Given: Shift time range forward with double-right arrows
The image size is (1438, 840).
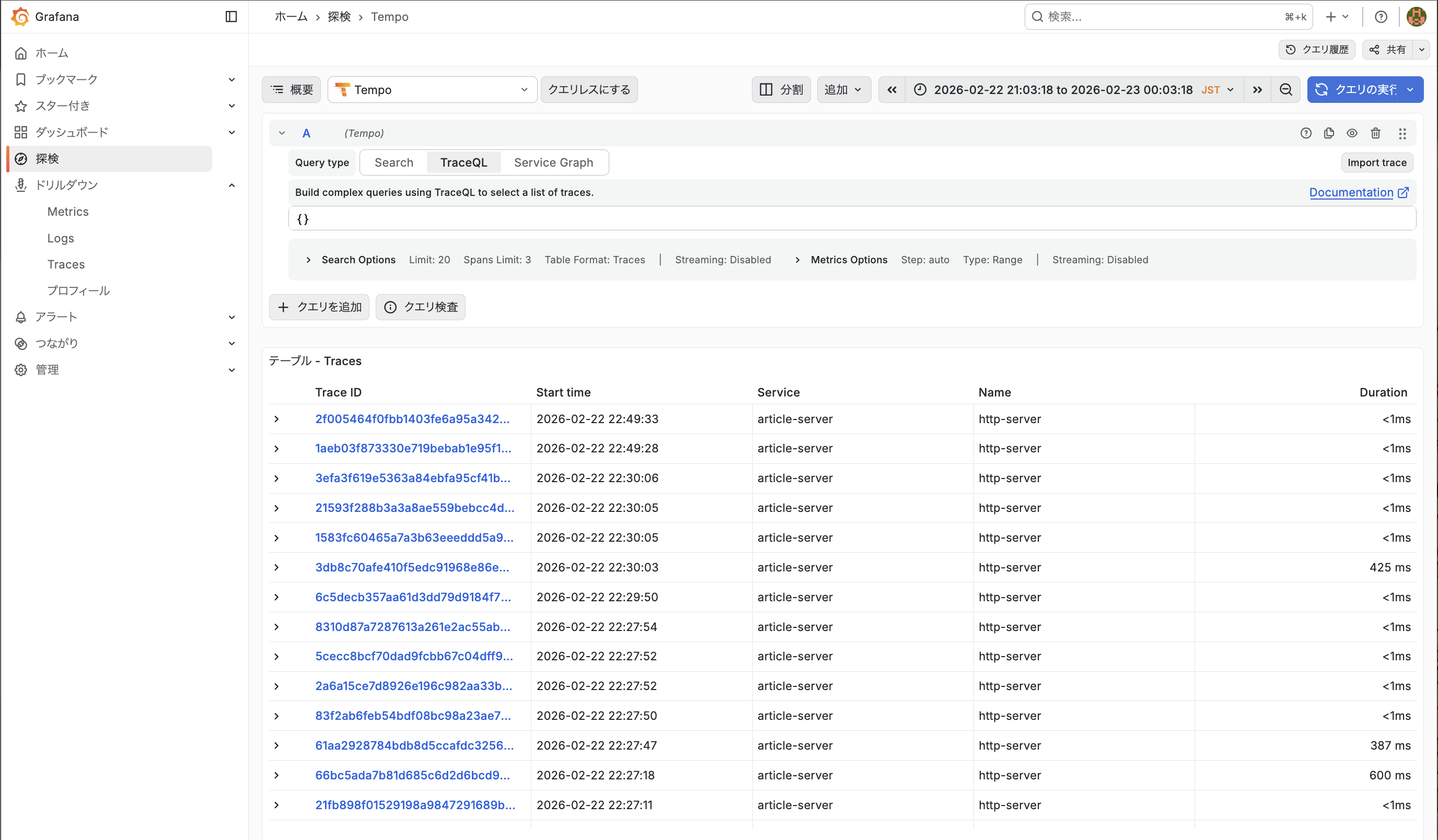Looking at the screenshot, I should [1257, 90].
